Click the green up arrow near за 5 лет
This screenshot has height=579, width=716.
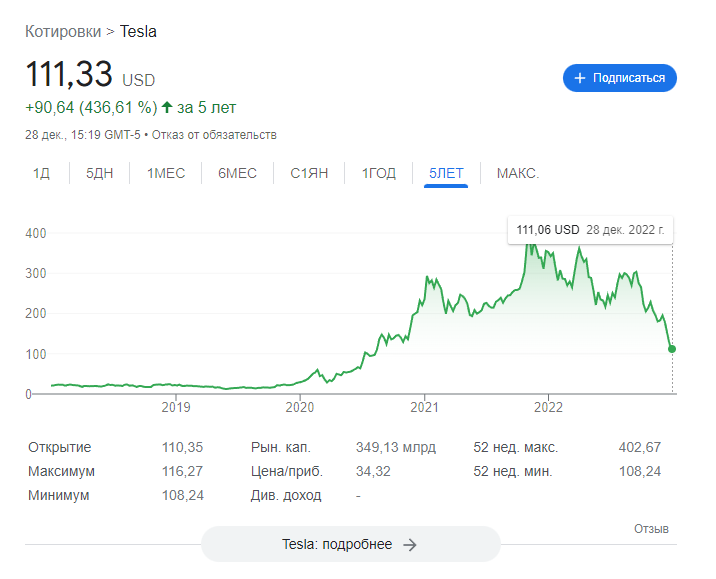pyautogui.click(x=167, y=107)
